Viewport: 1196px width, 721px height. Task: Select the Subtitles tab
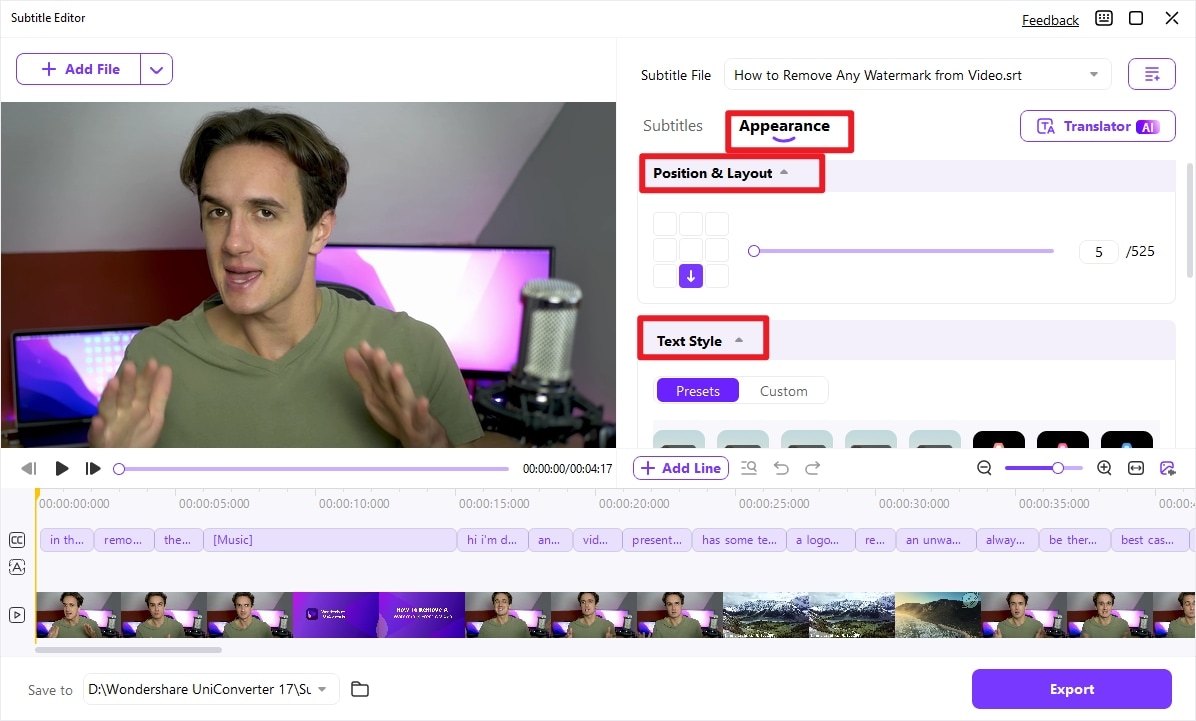673,125
